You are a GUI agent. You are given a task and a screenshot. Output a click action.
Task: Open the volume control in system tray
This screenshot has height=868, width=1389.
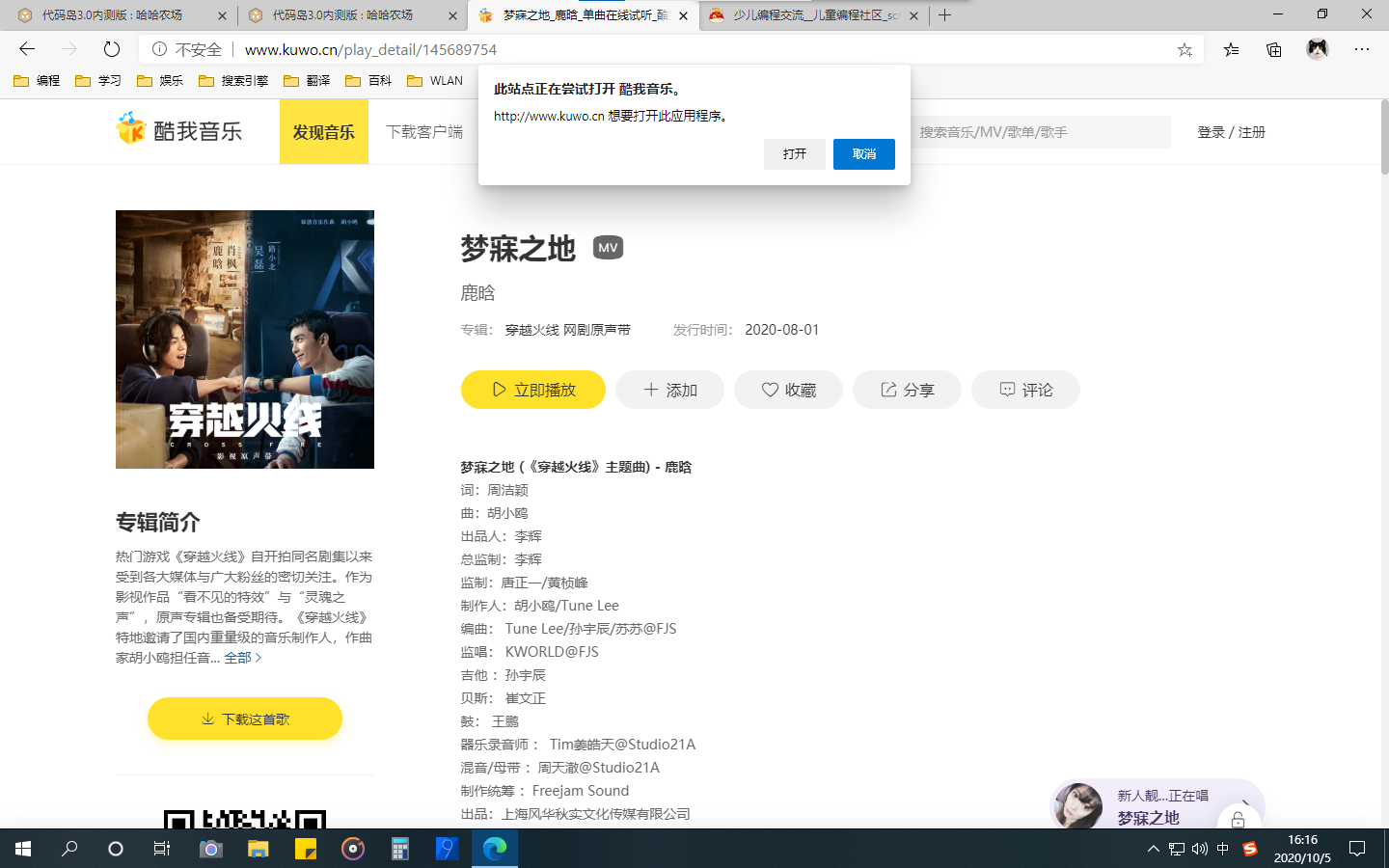pyautogui.click(x=1199, y=849)
